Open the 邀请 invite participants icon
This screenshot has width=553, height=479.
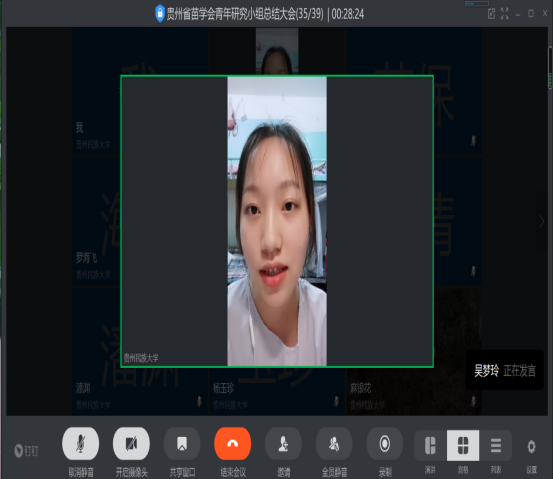(284, 443)
